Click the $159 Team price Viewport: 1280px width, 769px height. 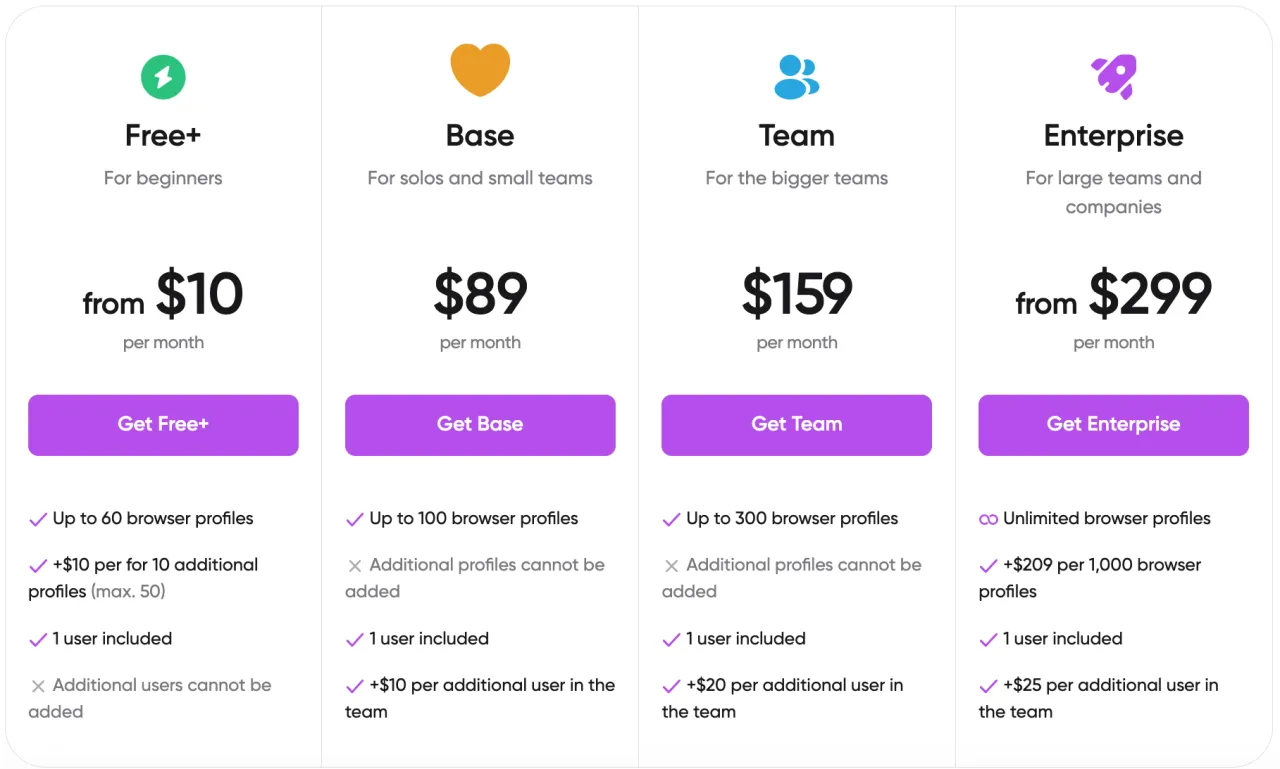pos(797,293)
